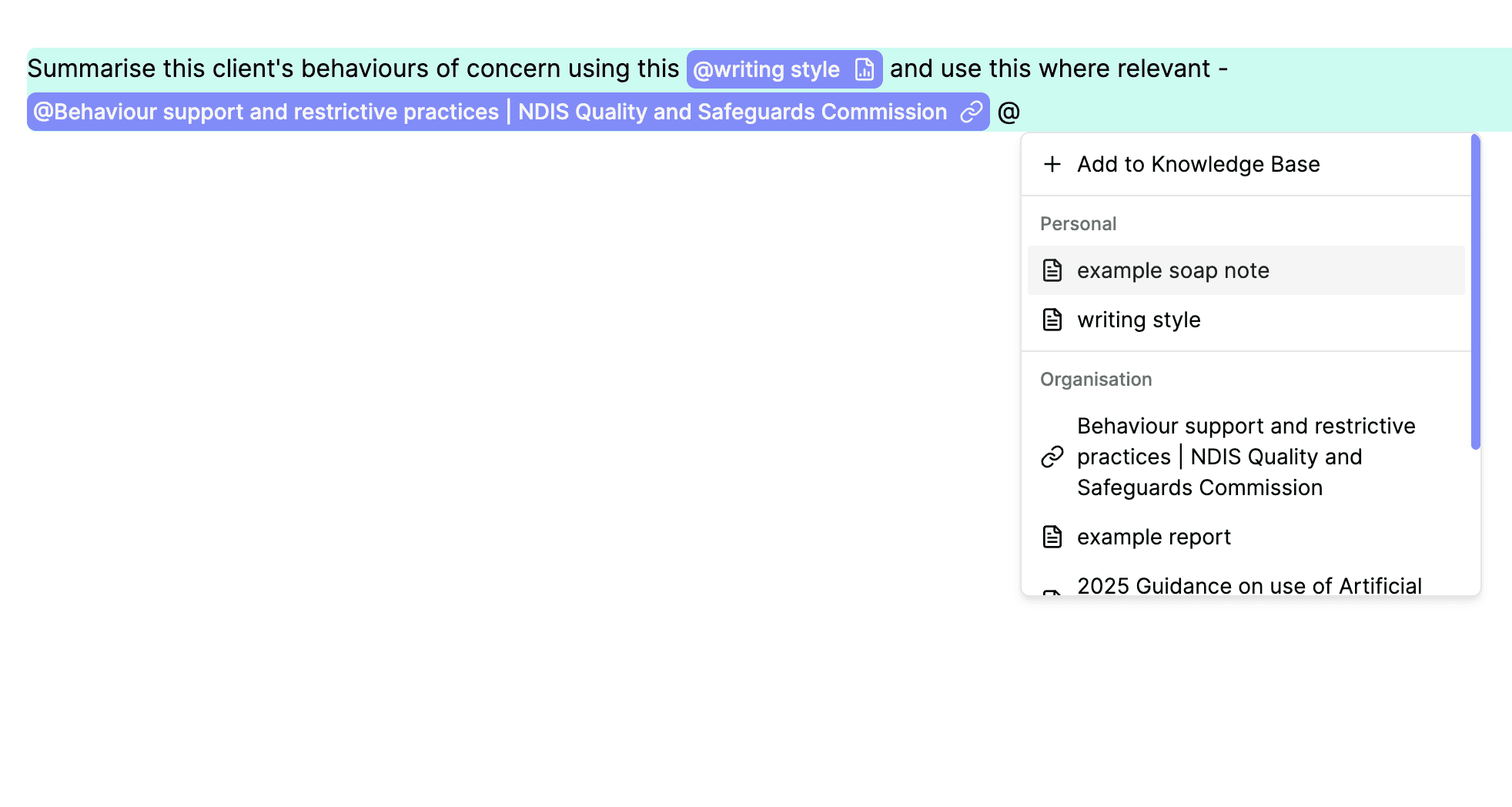Click the Organisation section header
1512x807 pixels.
[1096, 380]
